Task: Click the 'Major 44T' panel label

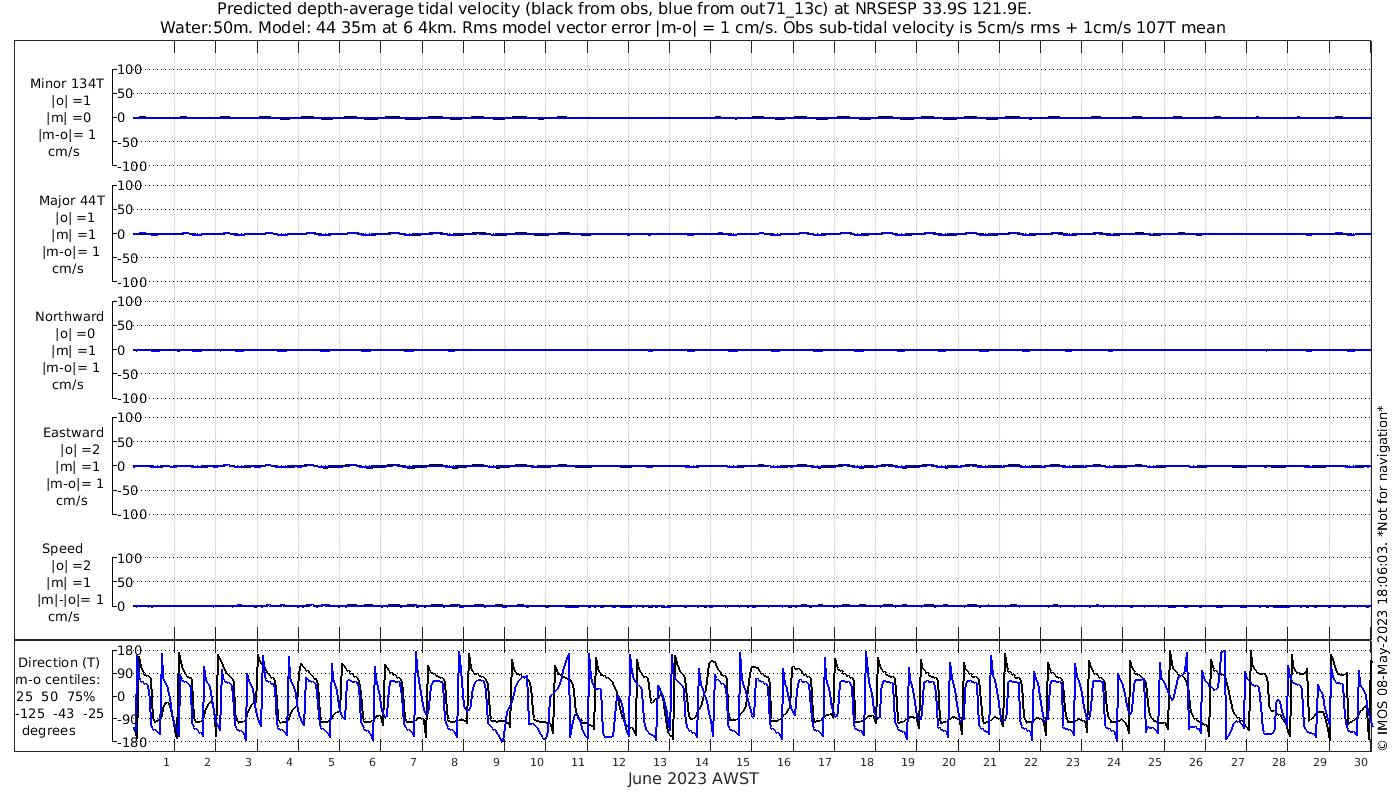Action: point(67,200)
